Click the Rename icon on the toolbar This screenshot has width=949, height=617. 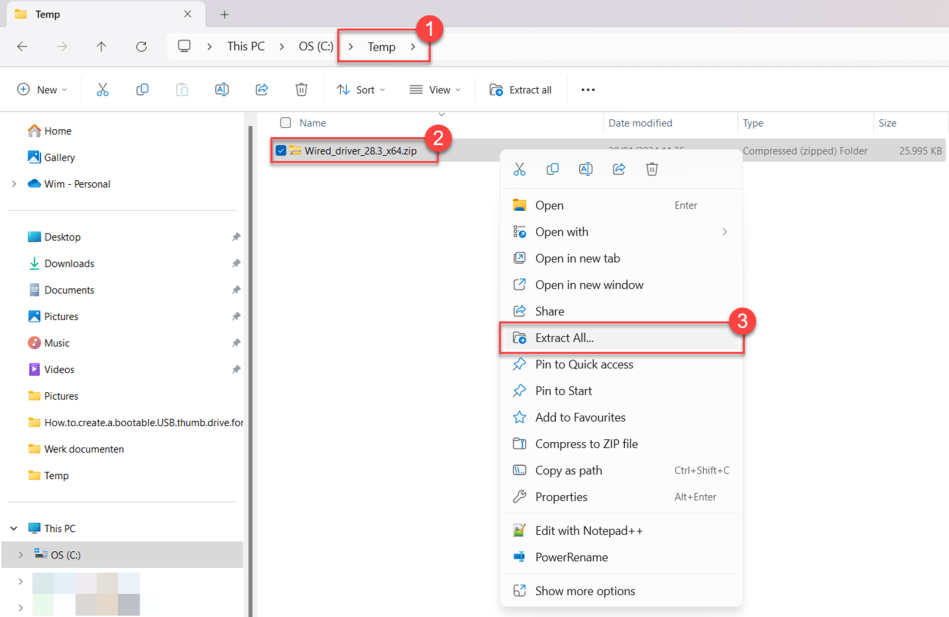(x=222, y=89)
